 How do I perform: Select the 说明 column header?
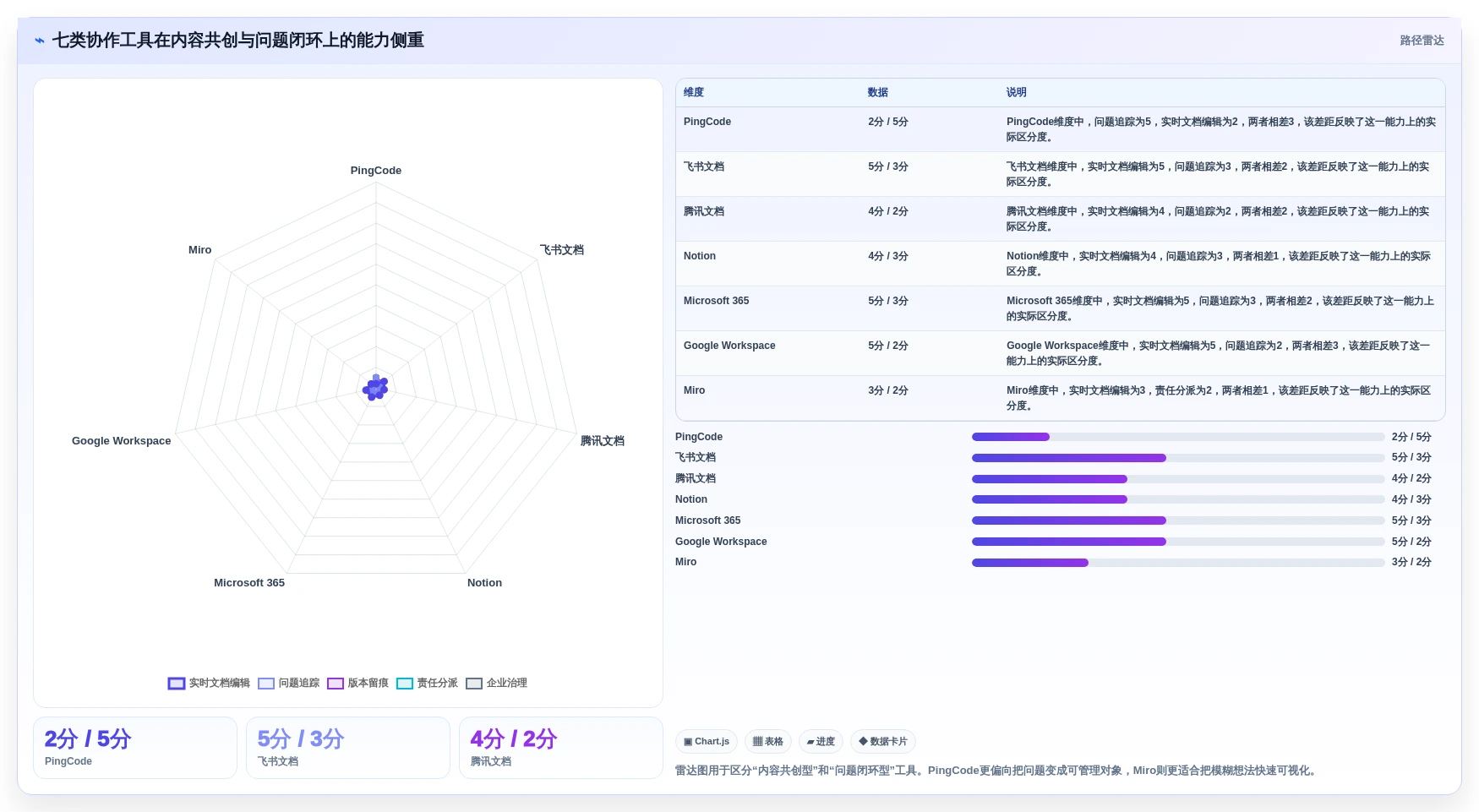click(1017, 92)
